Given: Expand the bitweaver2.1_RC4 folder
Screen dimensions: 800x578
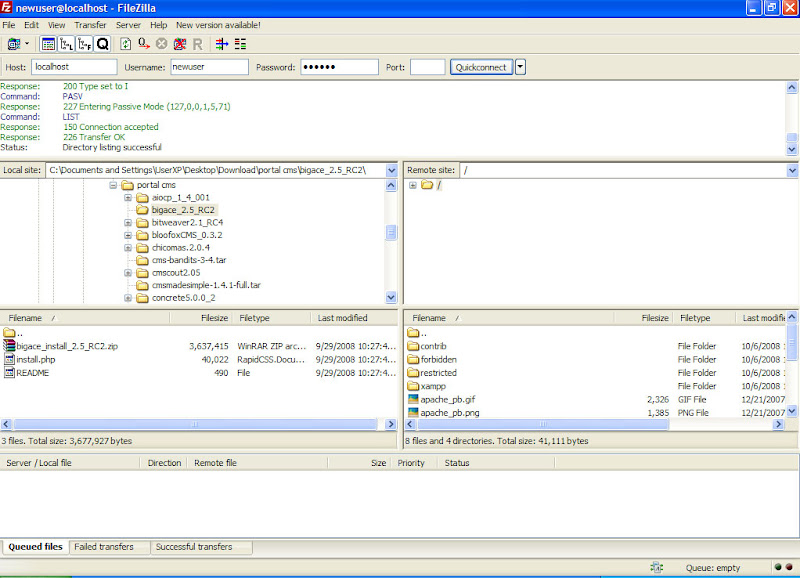Looking at the screenshot, I should 128,223.
